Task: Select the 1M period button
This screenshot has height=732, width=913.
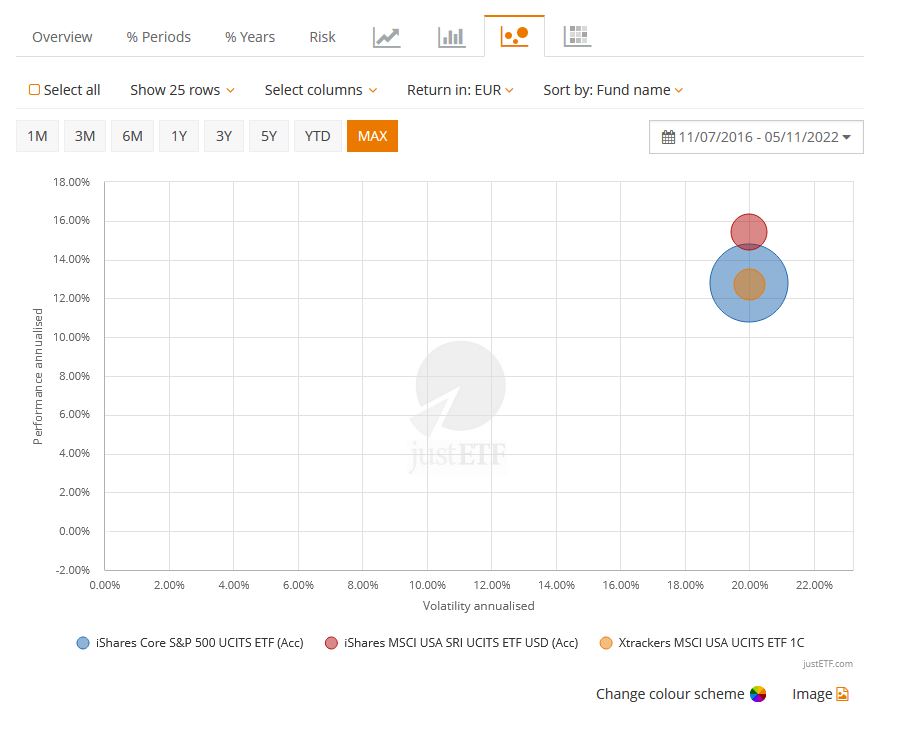Action: coord(37,136)
